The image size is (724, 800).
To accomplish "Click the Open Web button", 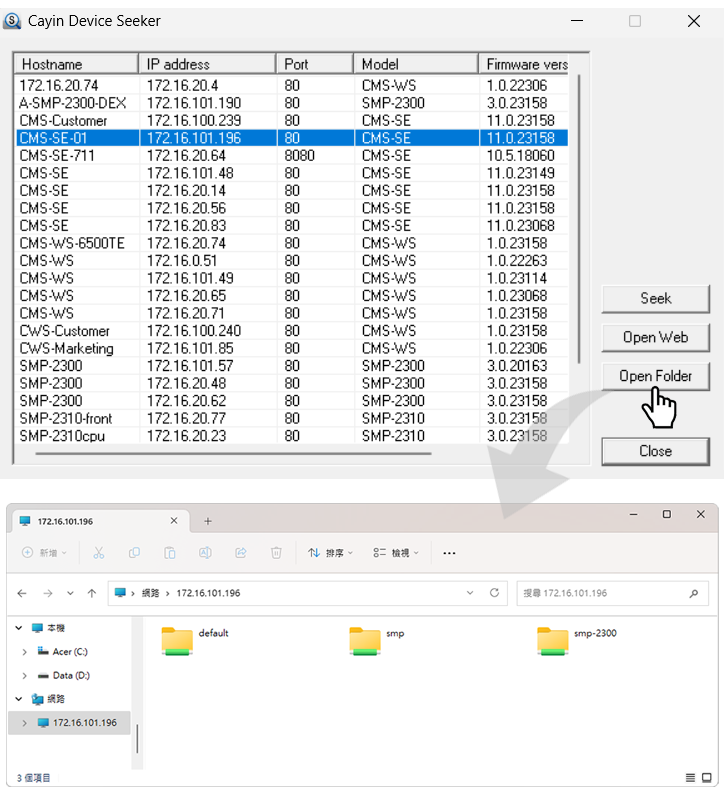I will (656, 338).
